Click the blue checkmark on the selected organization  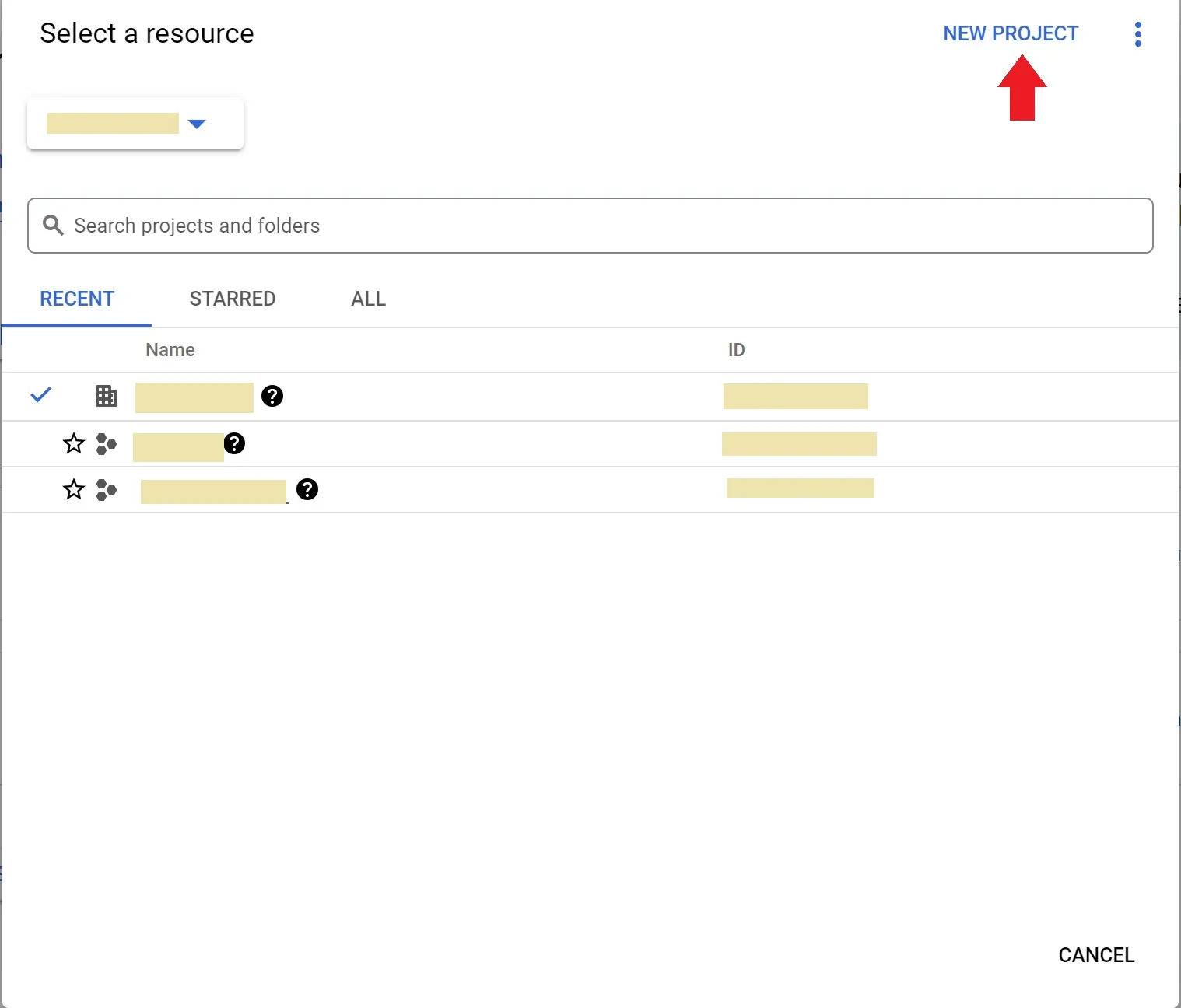[40, 395]
